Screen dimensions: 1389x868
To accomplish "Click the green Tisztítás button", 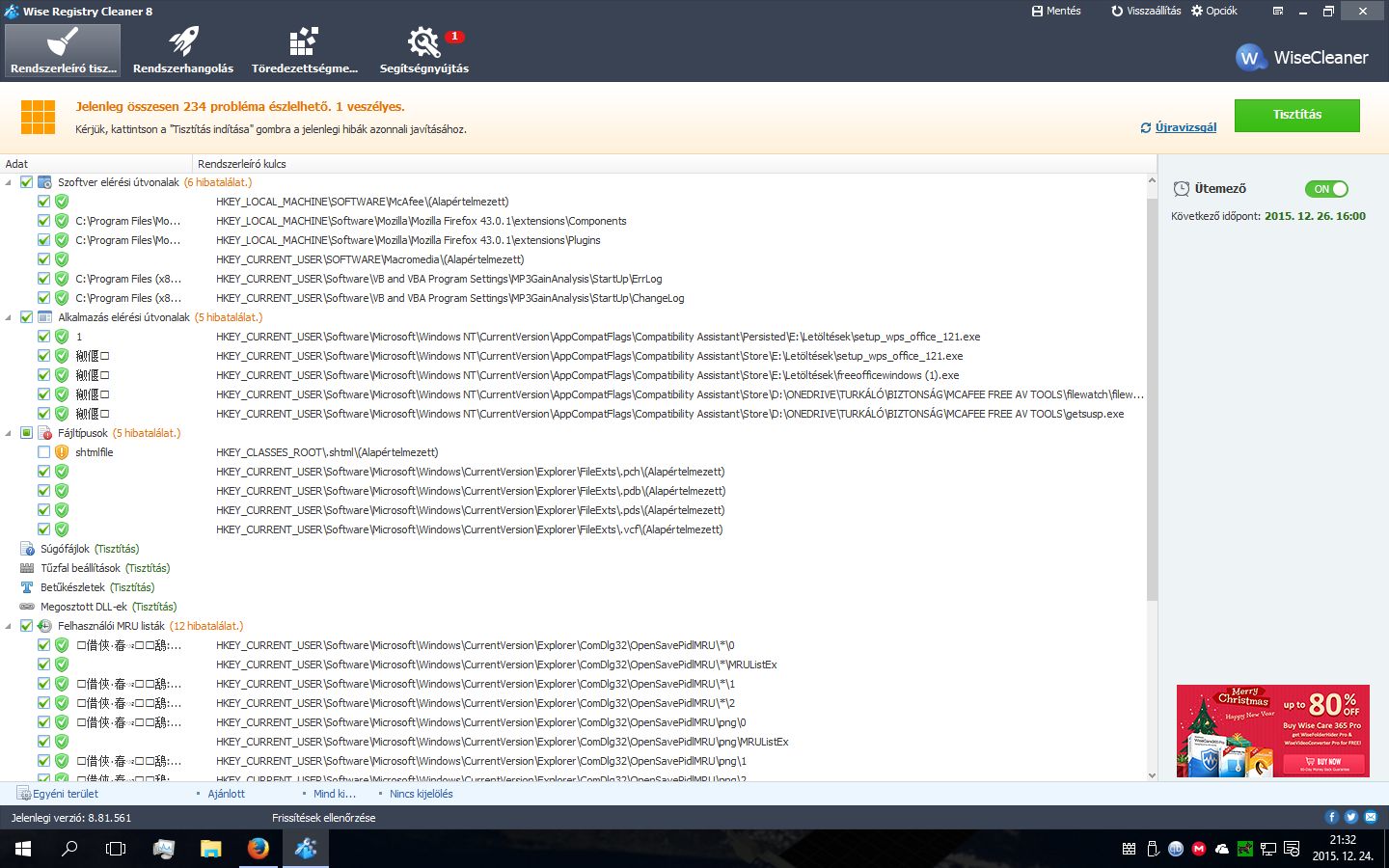I will 1296,115.
